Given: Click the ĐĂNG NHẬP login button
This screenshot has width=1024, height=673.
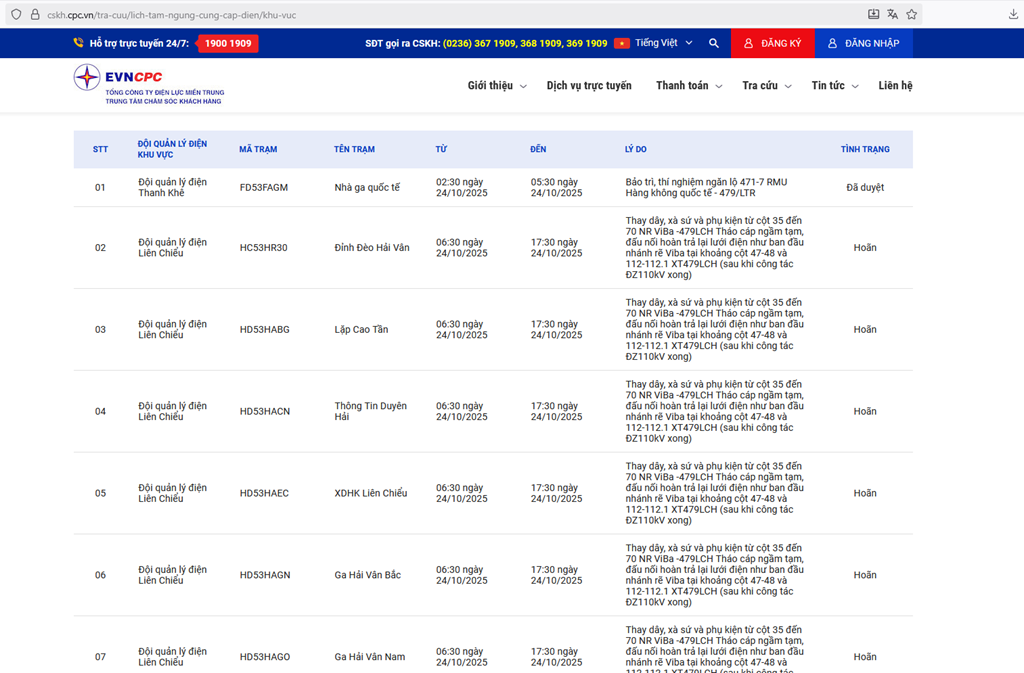Looking at the screenshot, I should (863, 43).
